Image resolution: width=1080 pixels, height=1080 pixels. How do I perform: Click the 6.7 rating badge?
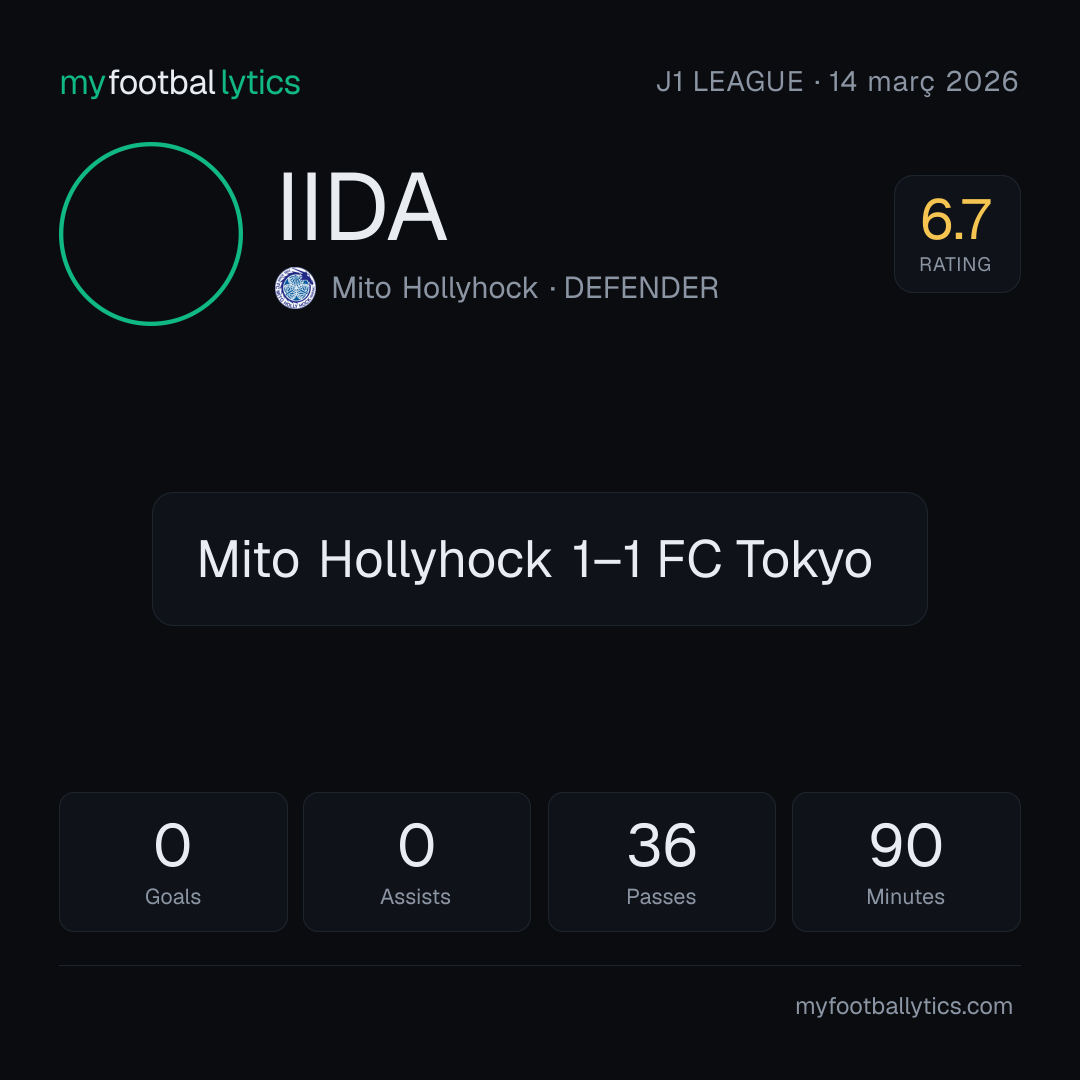957,233
